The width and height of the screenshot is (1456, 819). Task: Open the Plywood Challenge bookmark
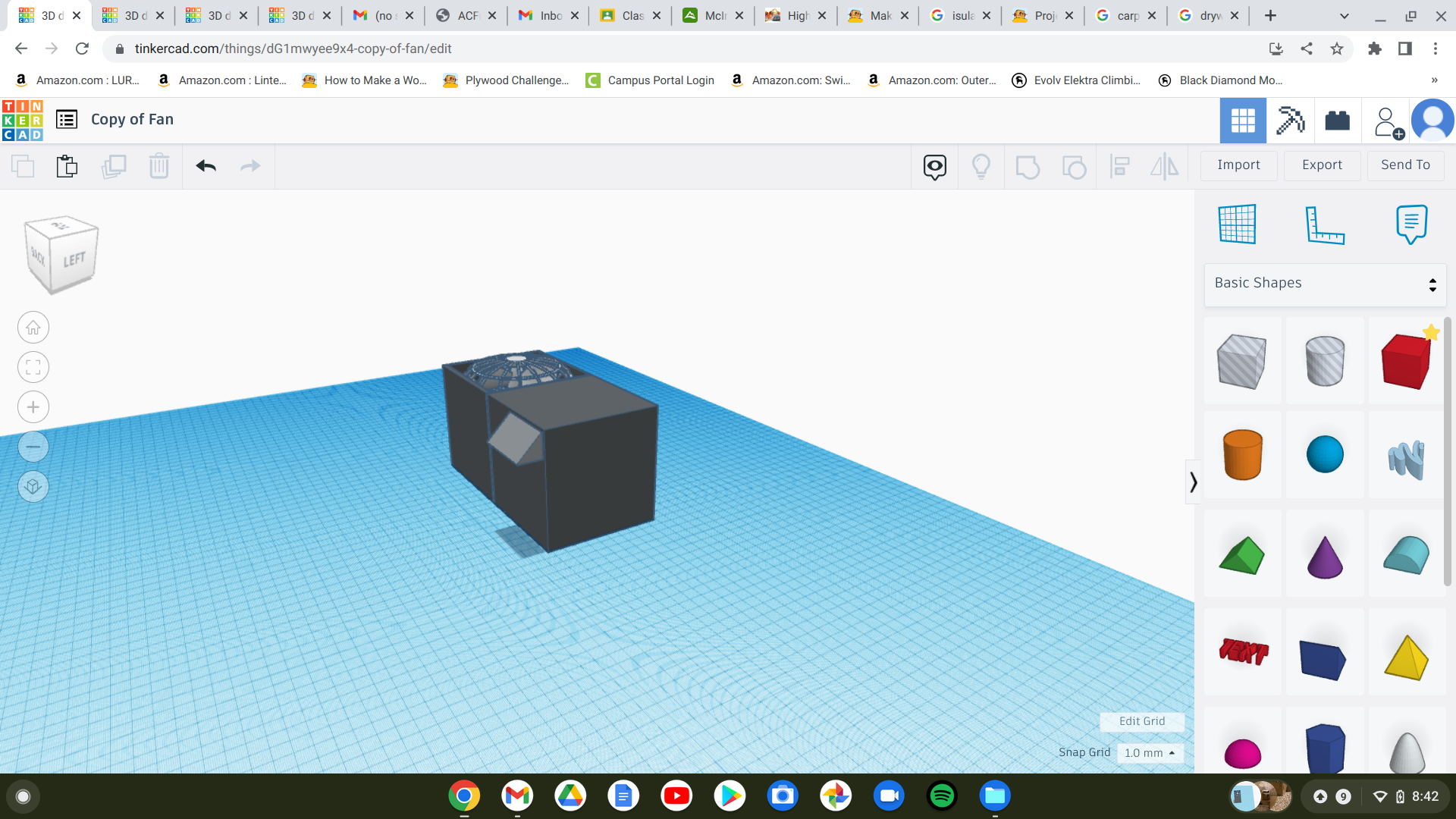coord(507,80)
